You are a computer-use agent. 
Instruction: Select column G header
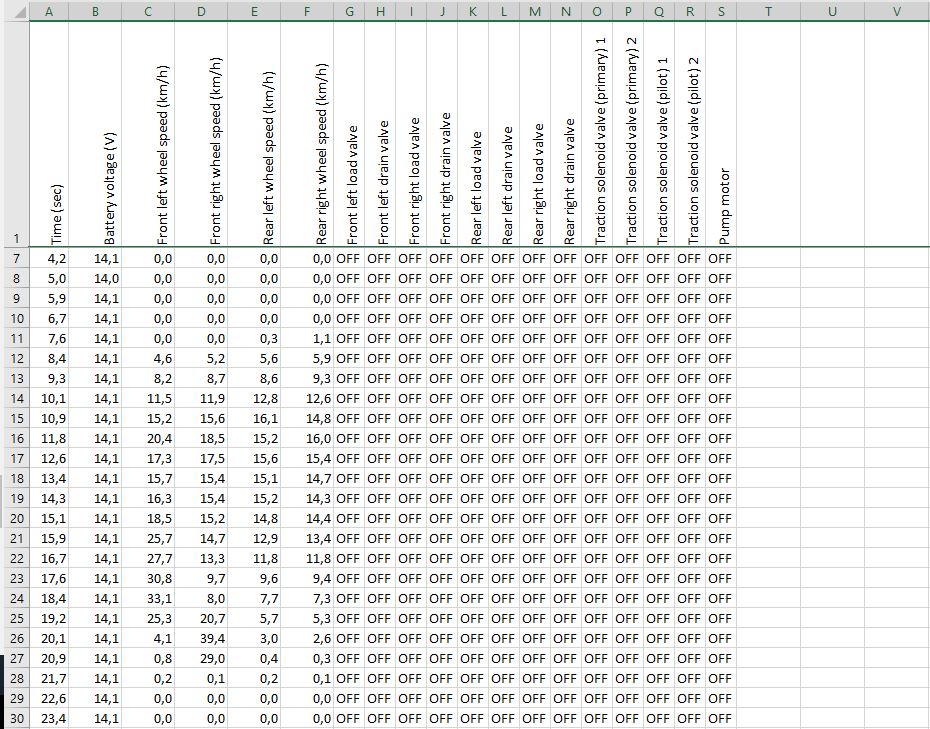349,11
